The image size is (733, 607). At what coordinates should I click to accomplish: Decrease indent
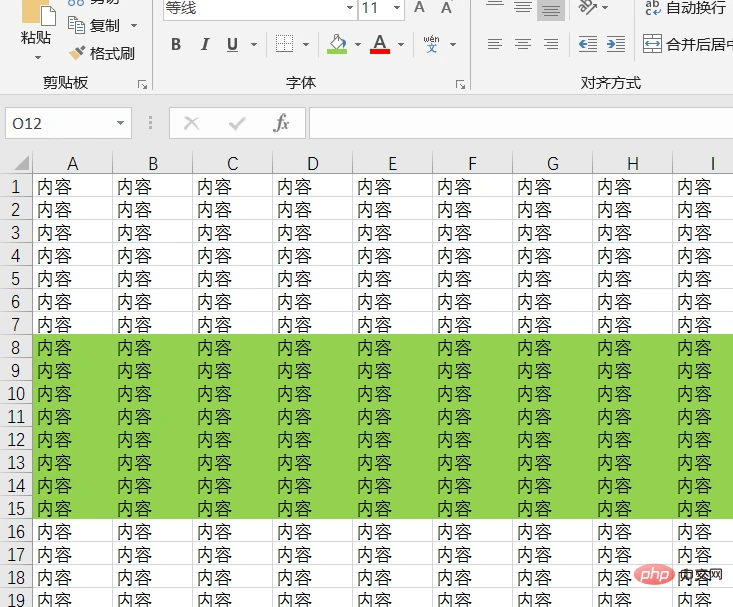point(588,44)
